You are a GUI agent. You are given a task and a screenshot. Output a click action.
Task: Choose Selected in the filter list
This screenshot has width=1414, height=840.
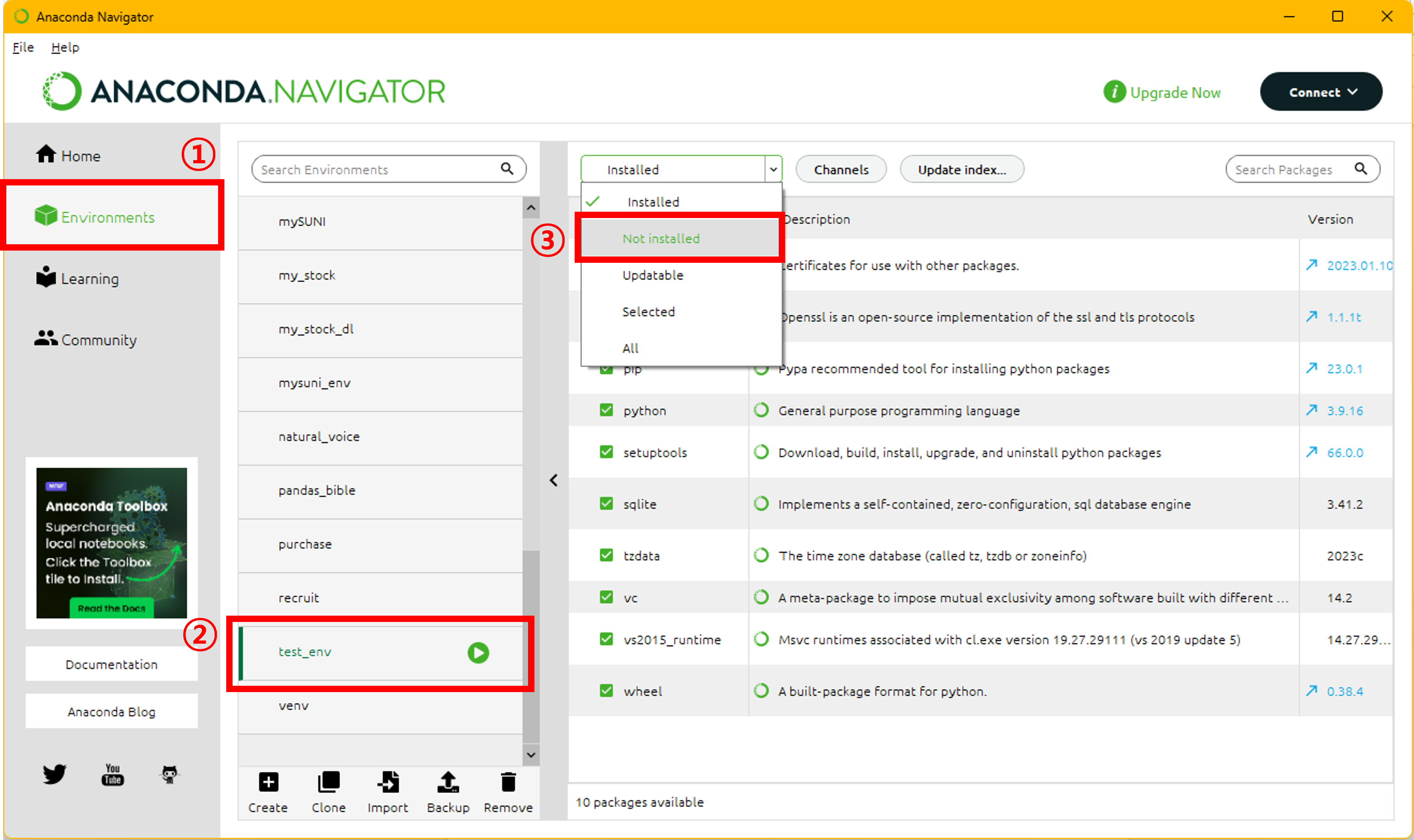tap(681, 311)
